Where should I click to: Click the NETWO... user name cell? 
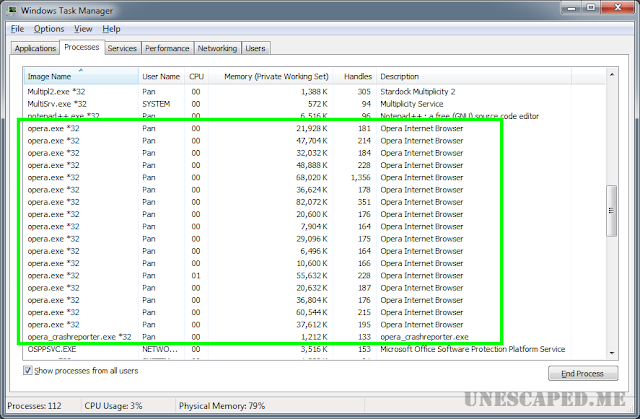coord(160,349)
